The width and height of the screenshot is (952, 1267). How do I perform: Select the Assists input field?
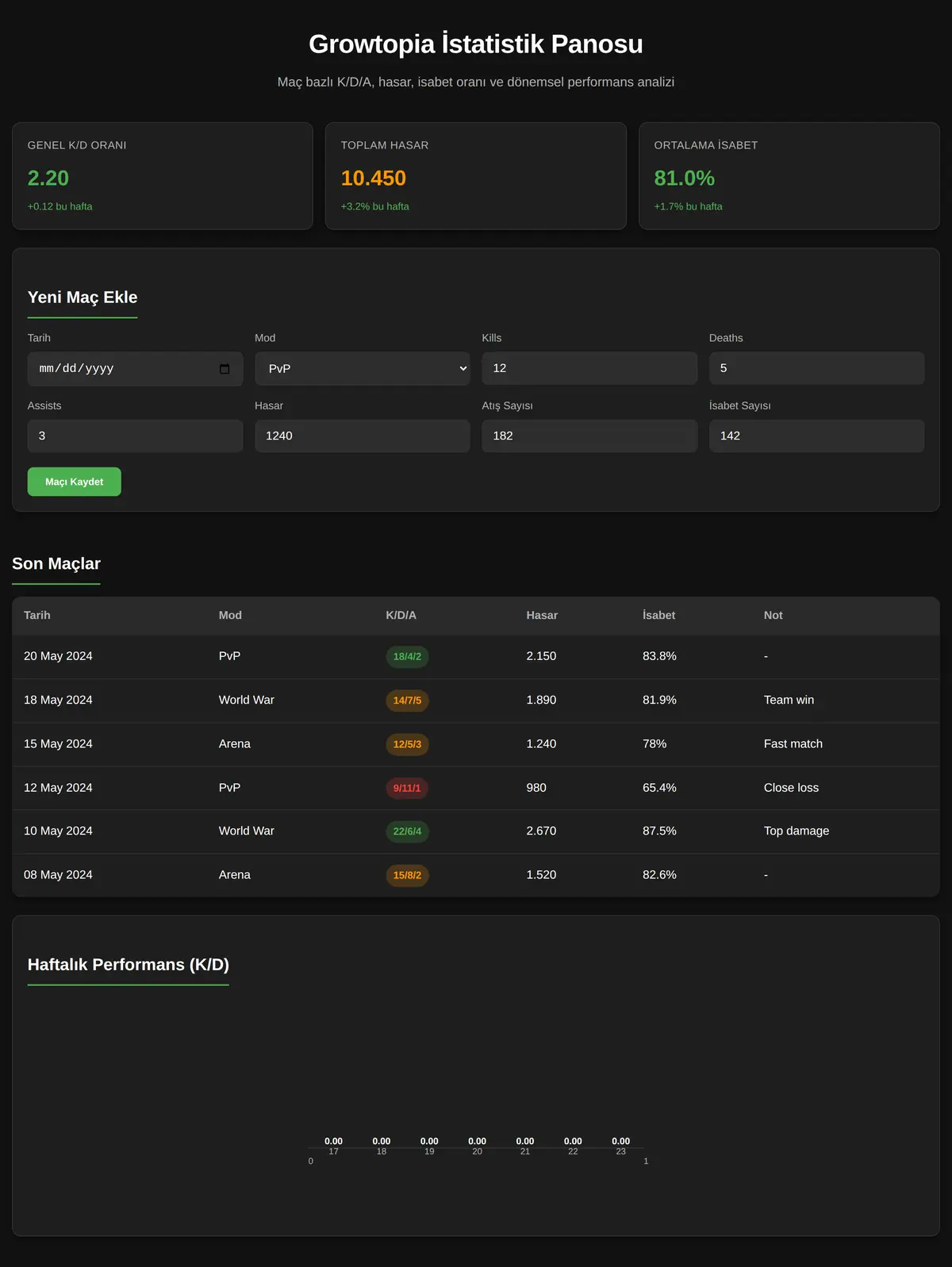tap(135, 436)
